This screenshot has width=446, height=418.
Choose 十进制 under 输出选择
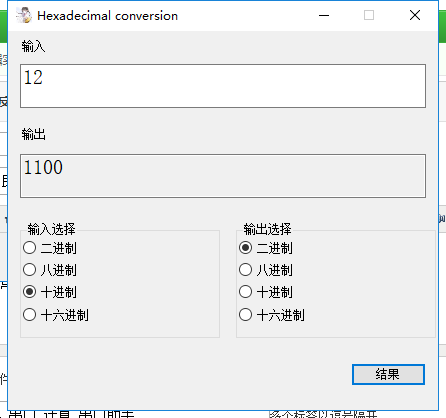[266, 292]
